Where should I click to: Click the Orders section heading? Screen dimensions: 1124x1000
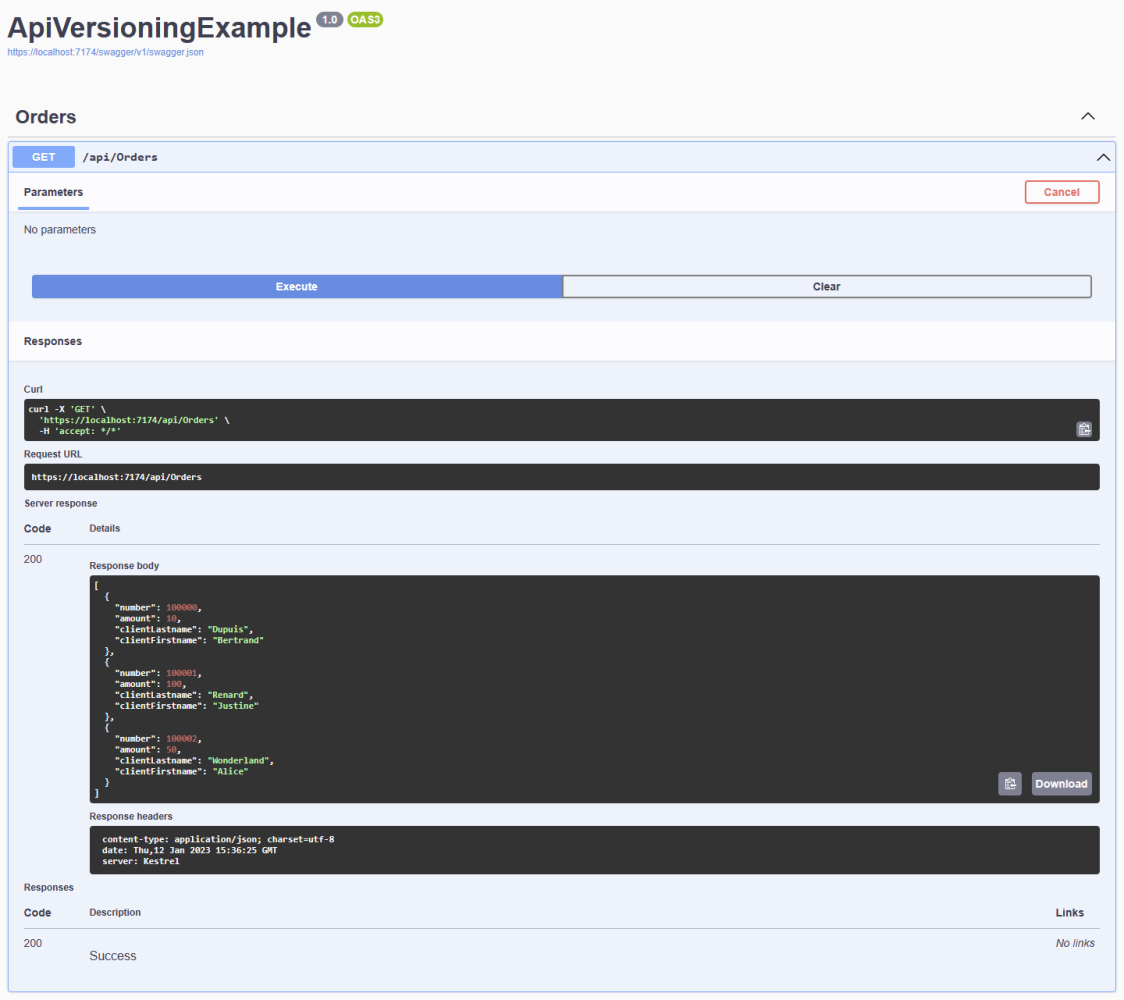pos(46,117)
